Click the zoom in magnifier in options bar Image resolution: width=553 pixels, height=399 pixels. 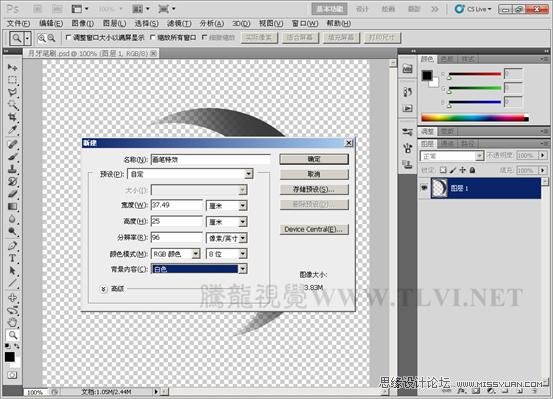tap(42, 38)
